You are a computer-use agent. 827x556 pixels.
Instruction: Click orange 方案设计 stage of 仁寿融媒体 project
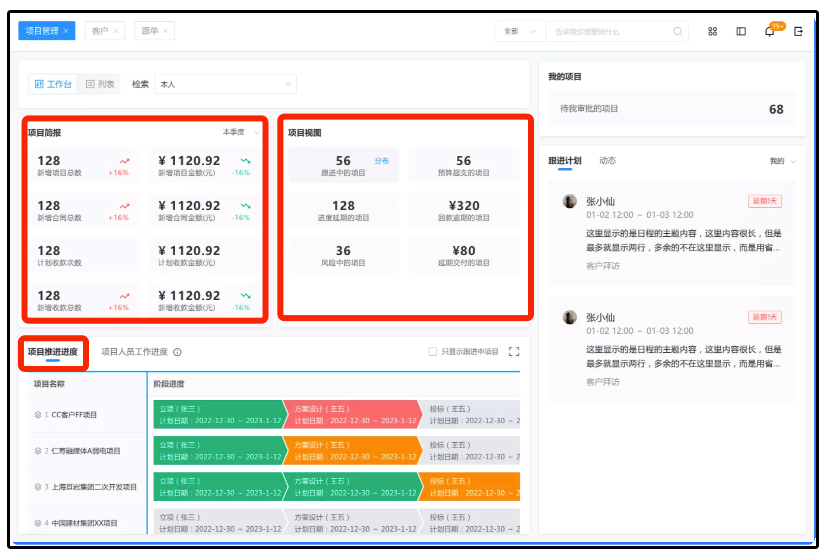(x=352, y=450)
